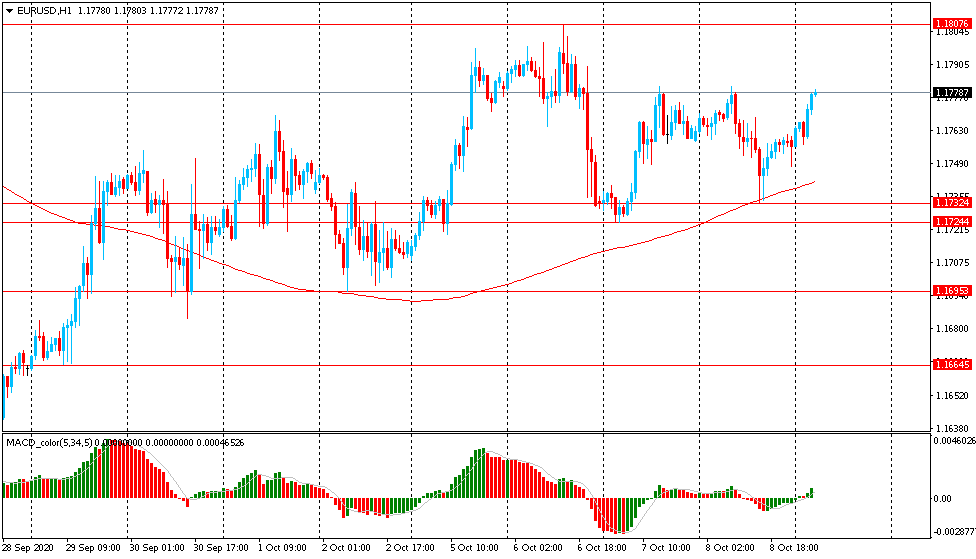Click the MACD scale value 0.00

coord(943,499)
